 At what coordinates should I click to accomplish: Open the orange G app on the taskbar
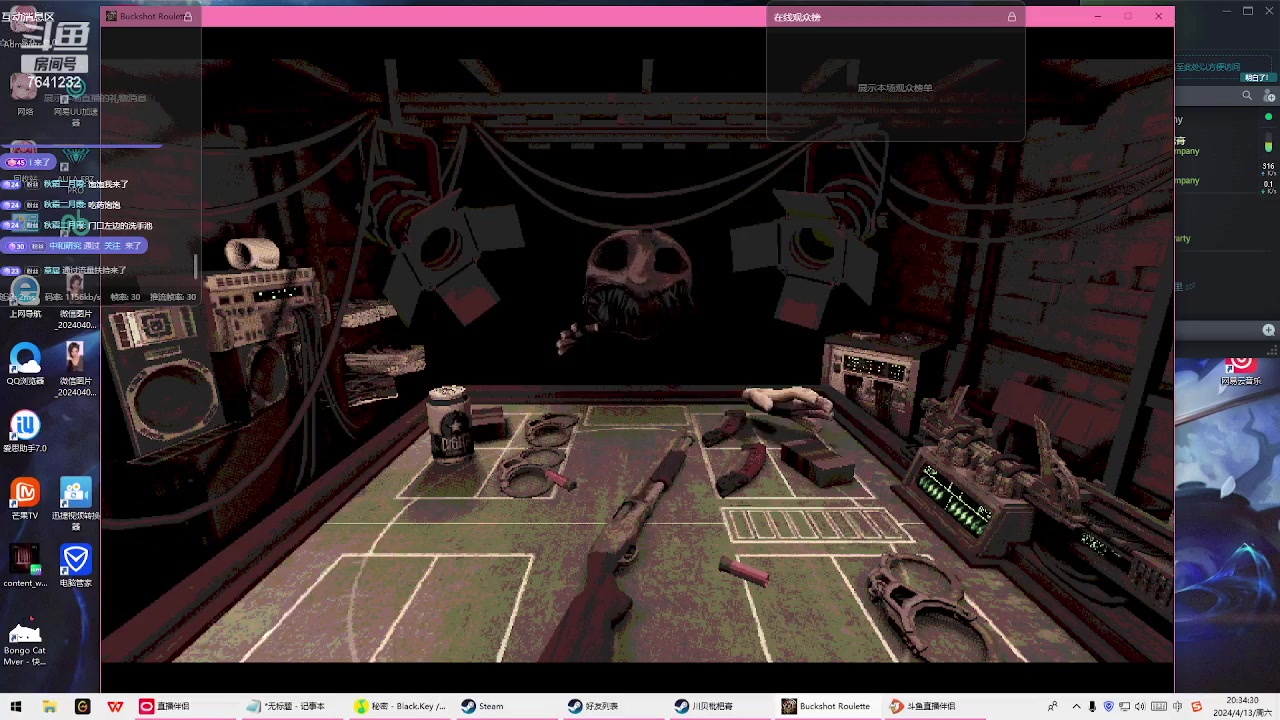point(82,706)
